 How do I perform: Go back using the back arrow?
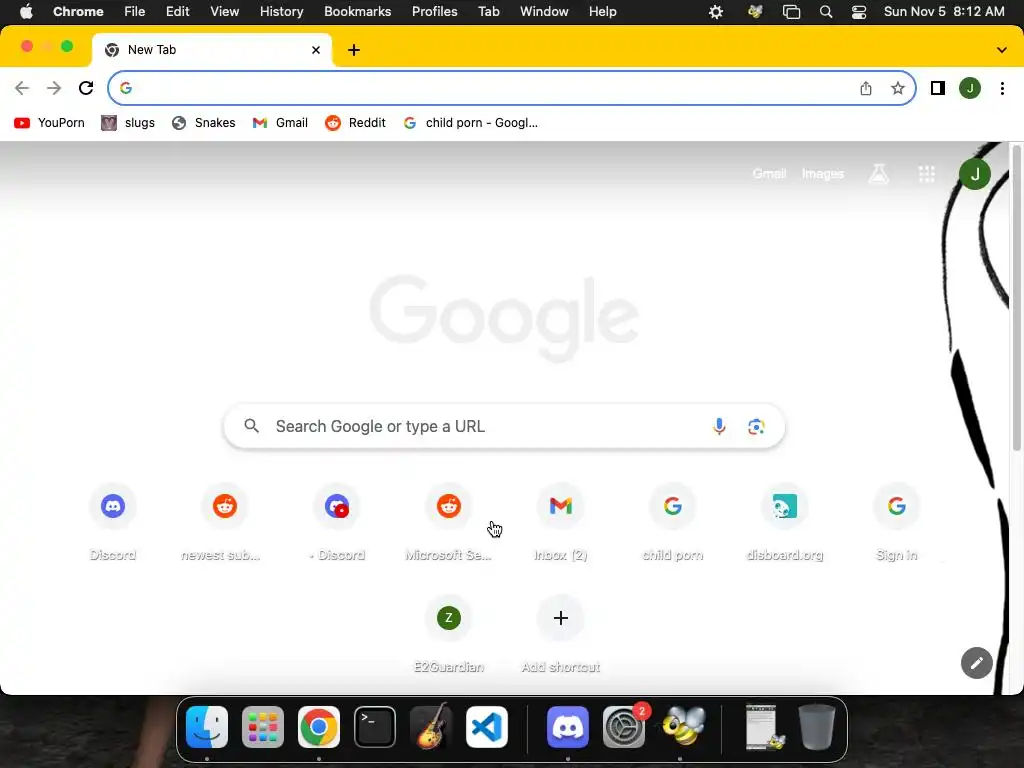pos(22,88)
